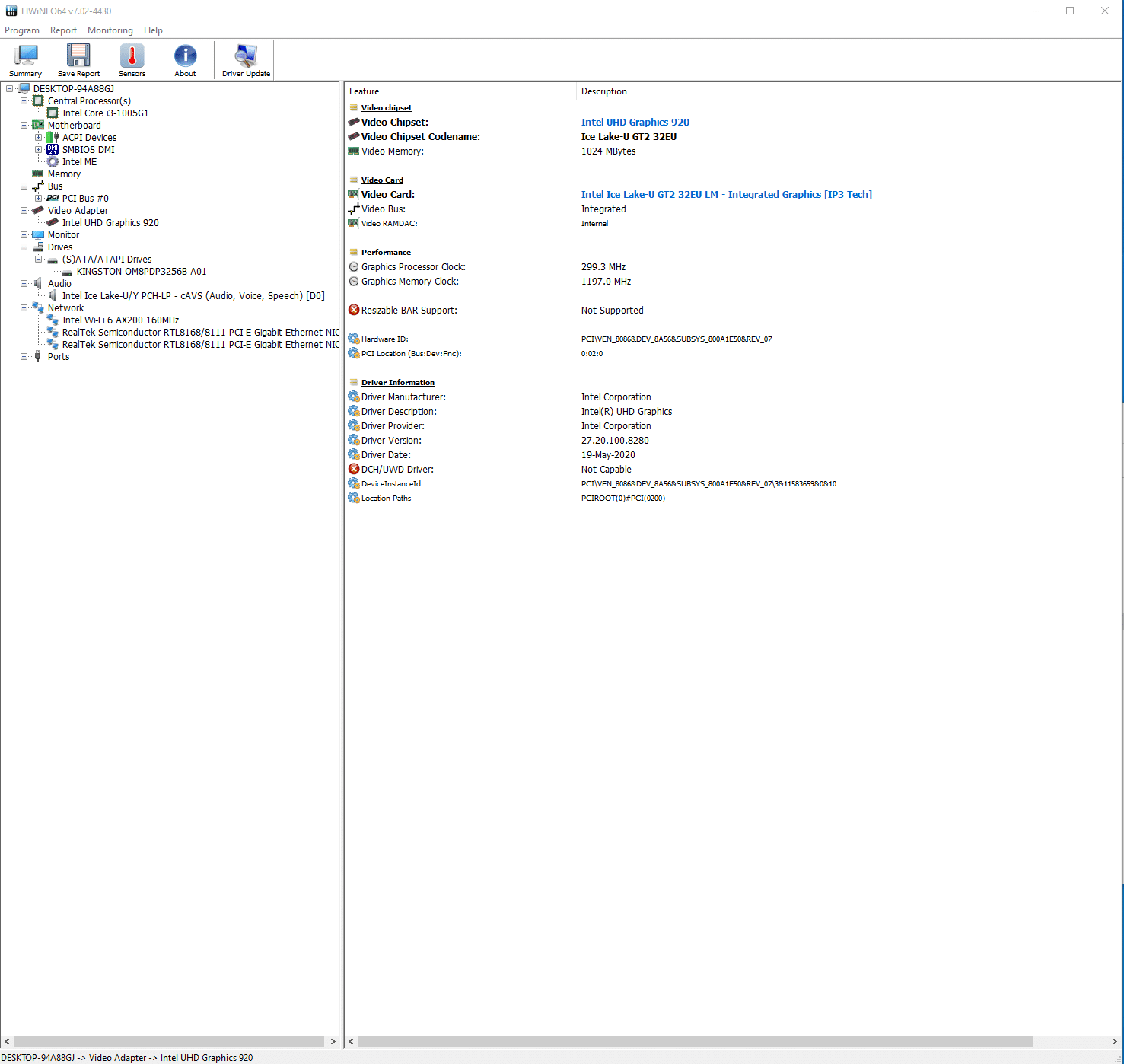Collapse the Central Processor(s) branch

point(24,101)
